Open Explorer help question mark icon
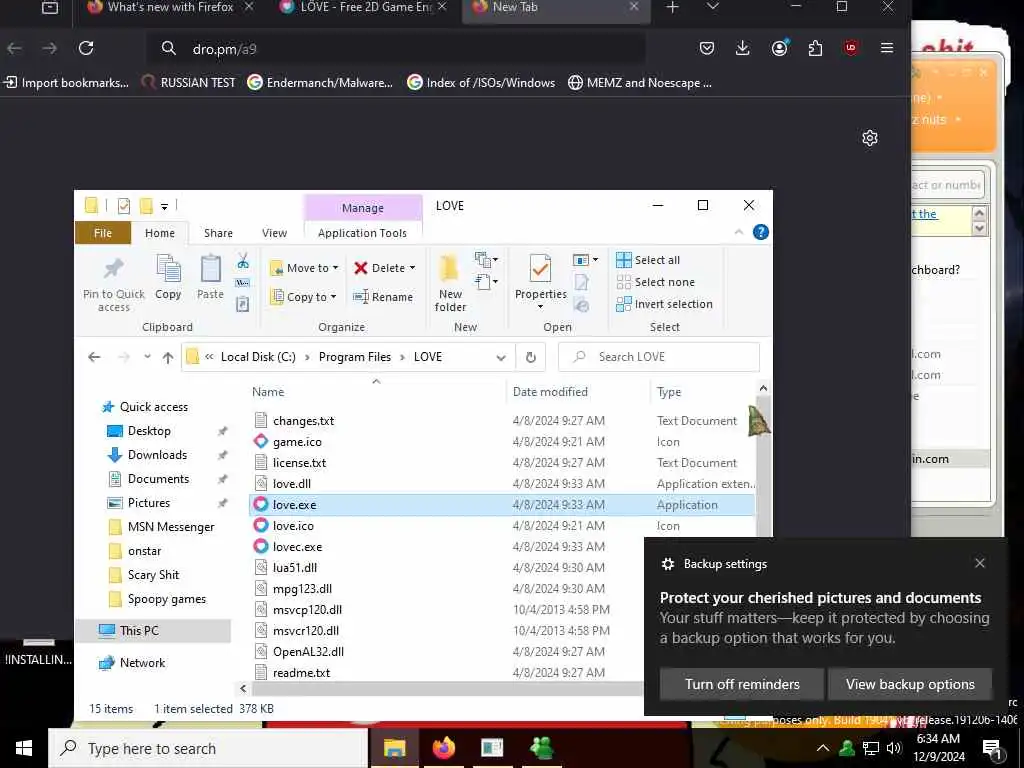This screenshot has width=1024, height=768. click(x=761, y=232)
